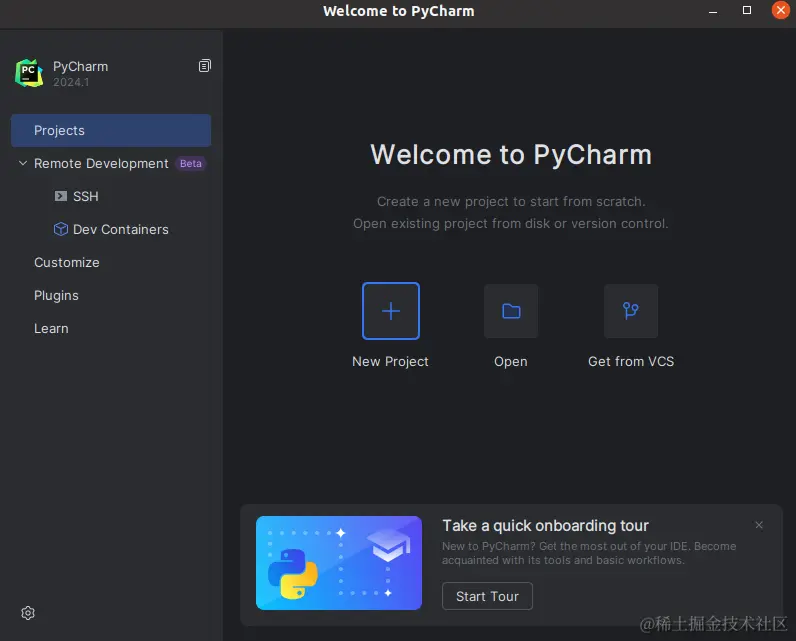Click the Dev Containers cube icon

click(61, 229)
